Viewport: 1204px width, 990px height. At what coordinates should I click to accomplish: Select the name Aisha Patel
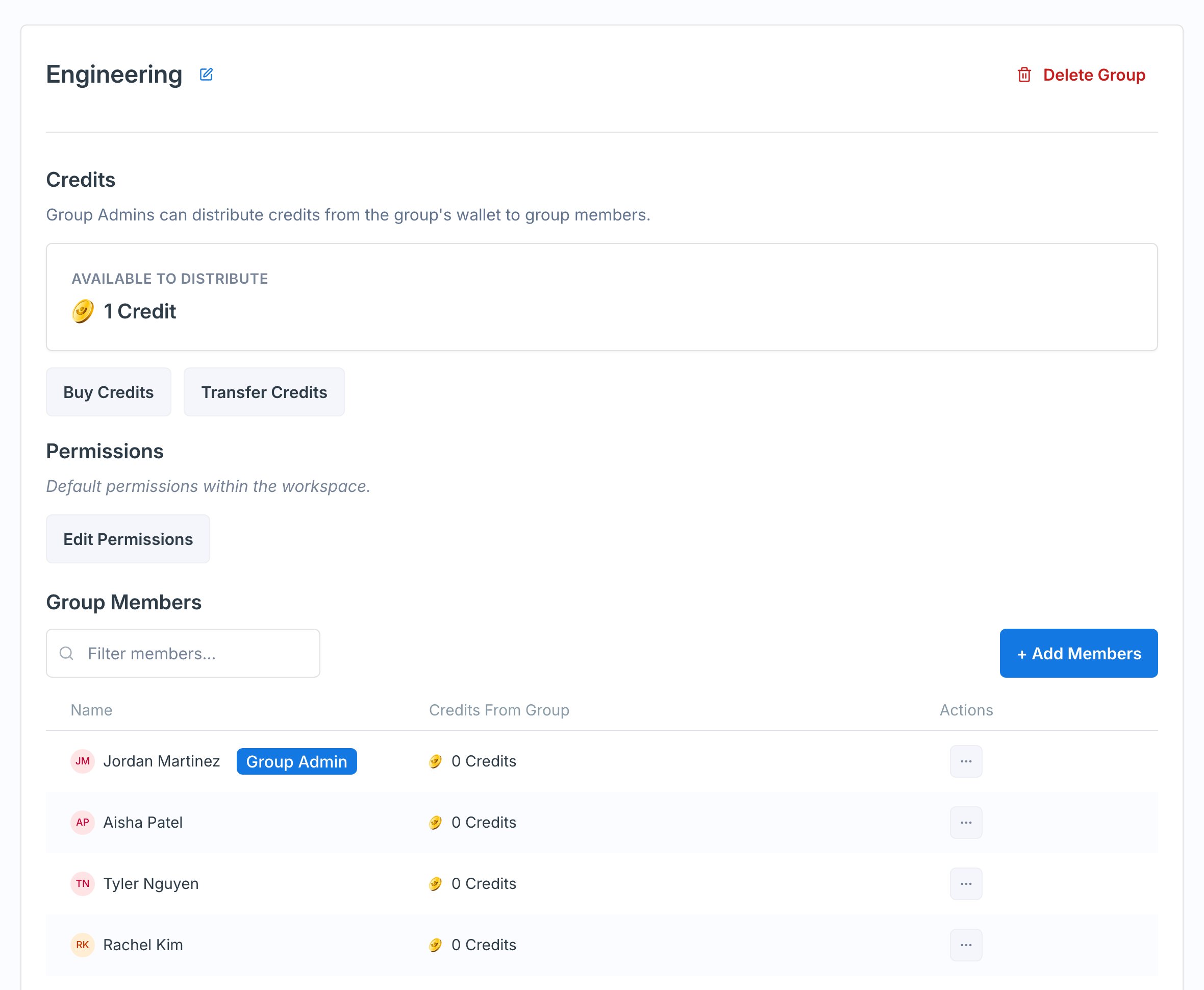coord(142,822)
